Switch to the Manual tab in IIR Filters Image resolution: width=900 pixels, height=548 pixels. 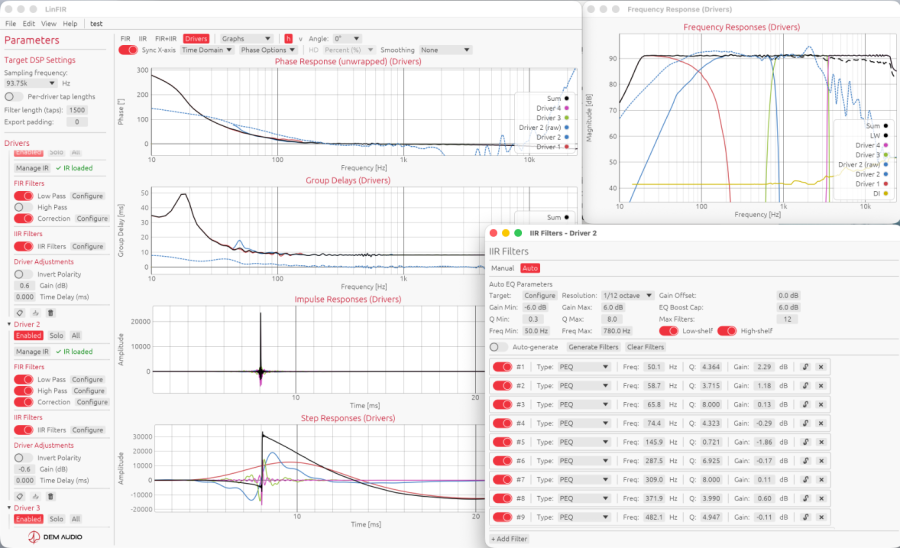point(502,268)
